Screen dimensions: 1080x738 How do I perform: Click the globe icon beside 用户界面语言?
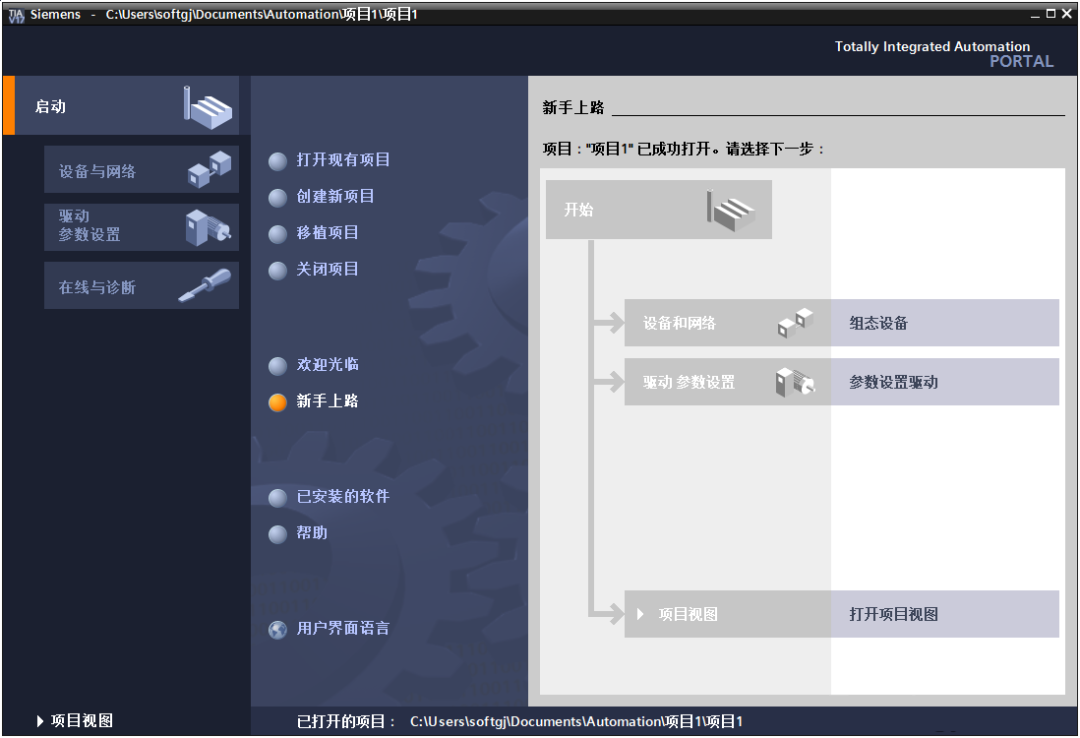coord(275,630)
